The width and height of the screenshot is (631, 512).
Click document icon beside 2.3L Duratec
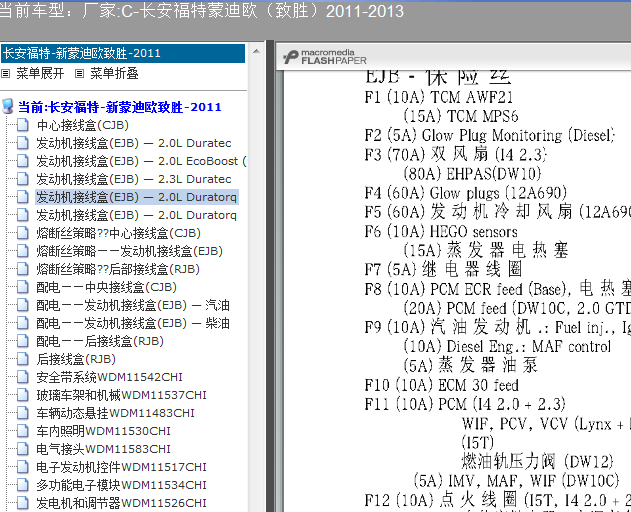(23, 179)
